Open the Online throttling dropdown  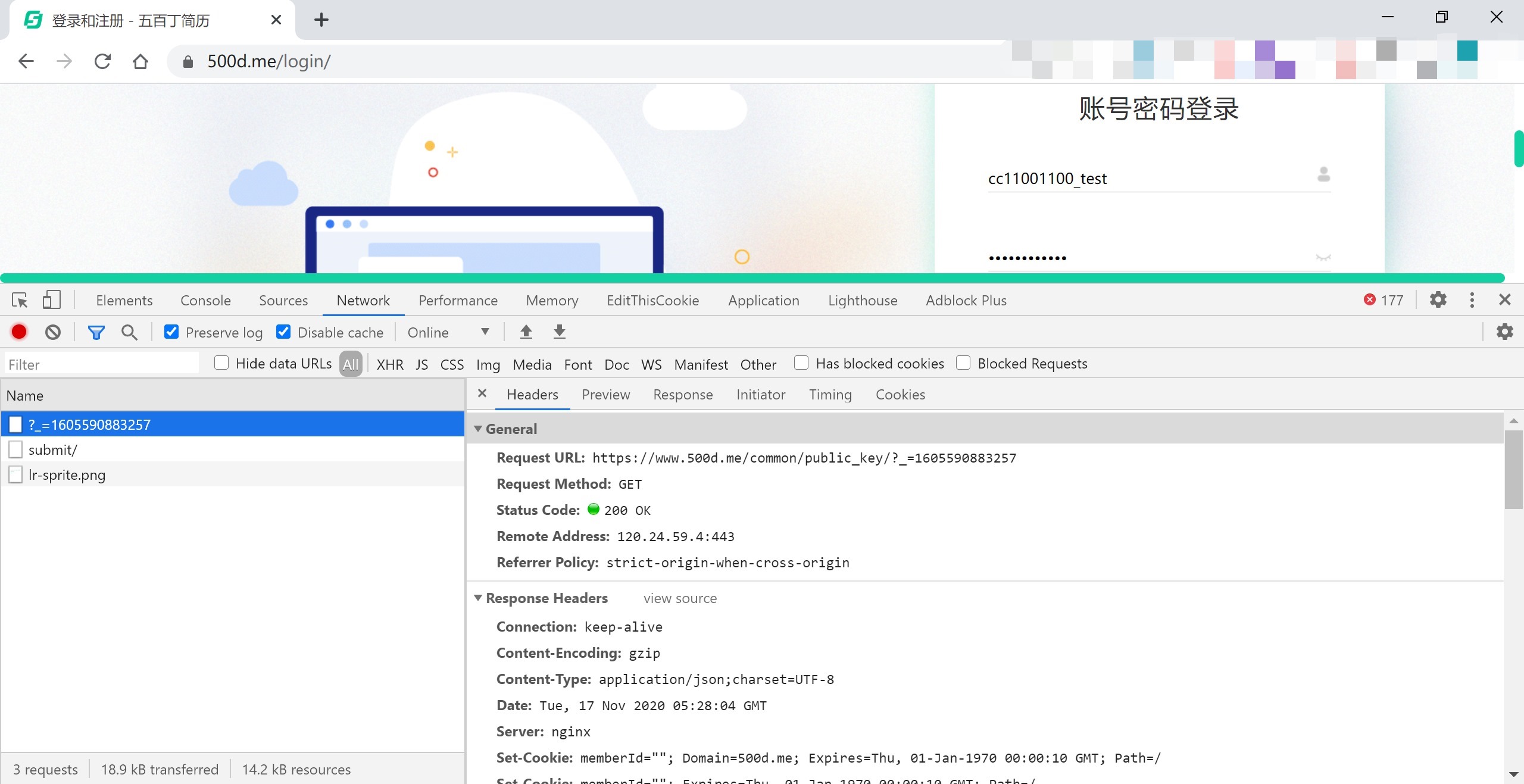449,332
